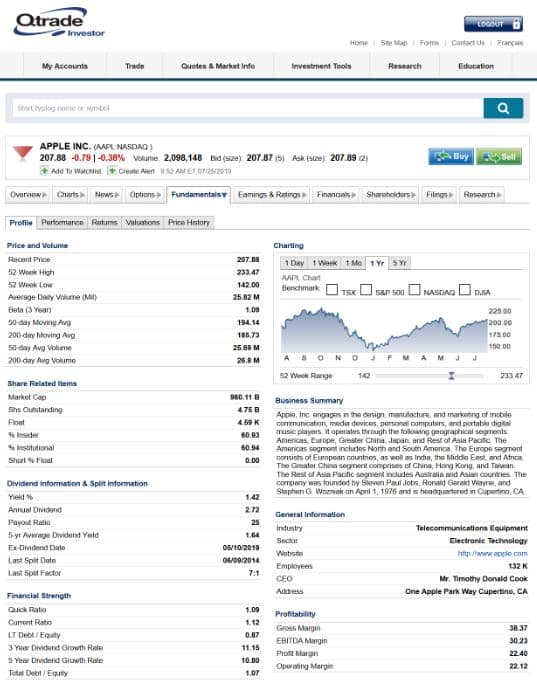Click the Industry value Telecommunications Equipment
The image size is (537, 681).
tap(471, 528)
